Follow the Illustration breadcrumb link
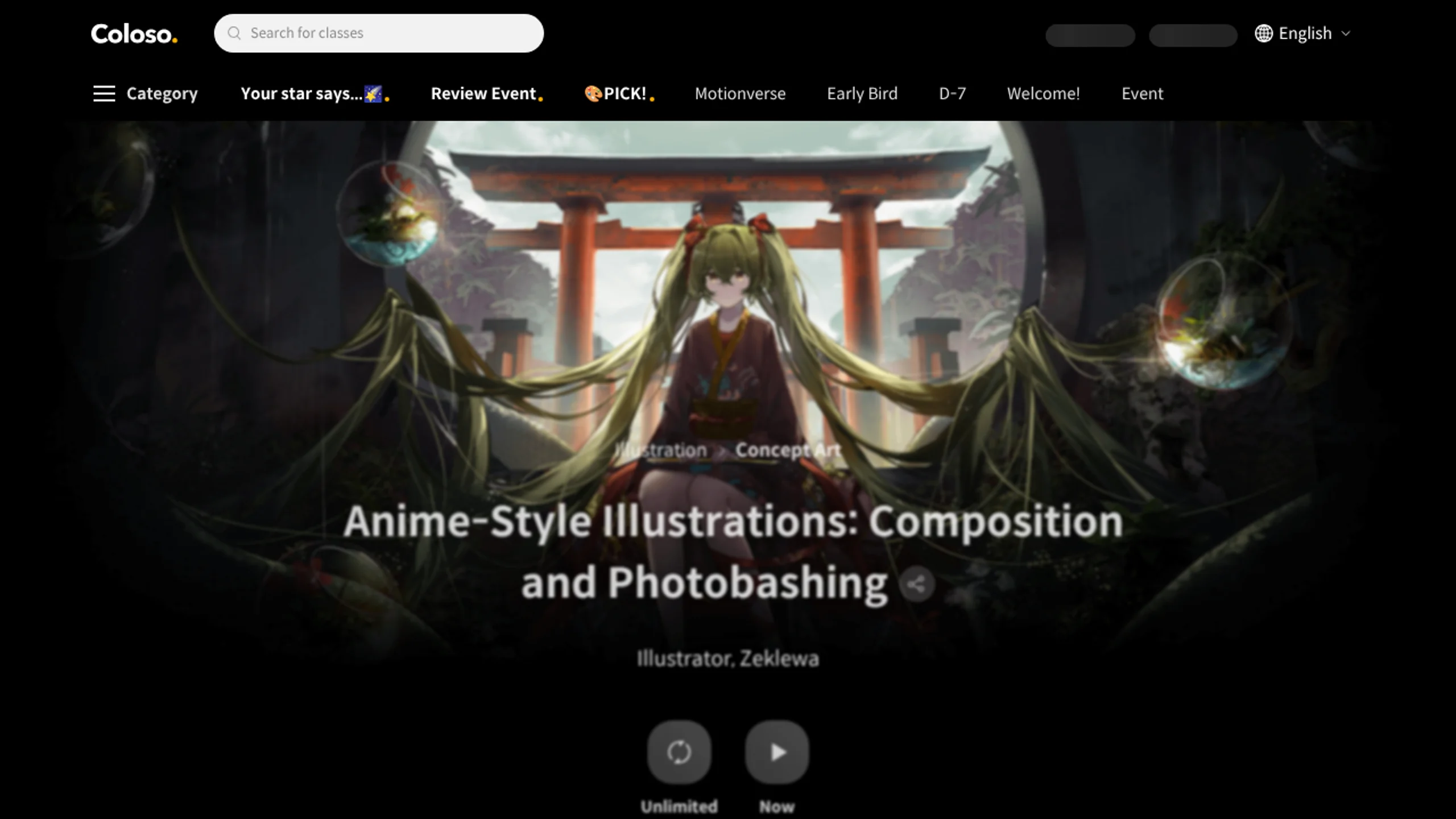 point(660,450)
